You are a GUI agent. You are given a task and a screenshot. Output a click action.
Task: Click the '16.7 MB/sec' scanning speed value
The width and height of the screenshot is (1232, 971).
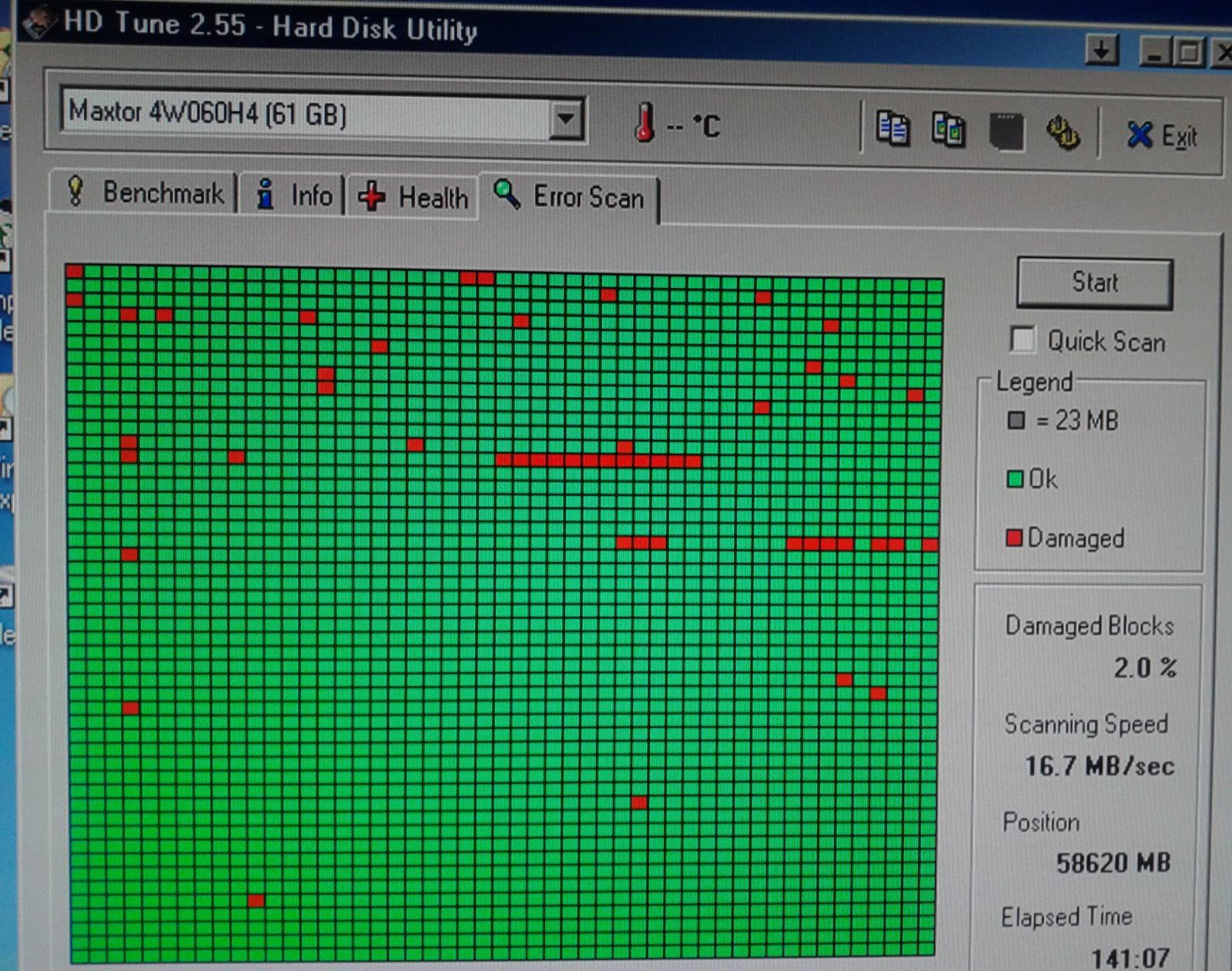[x=1100, y=765]
